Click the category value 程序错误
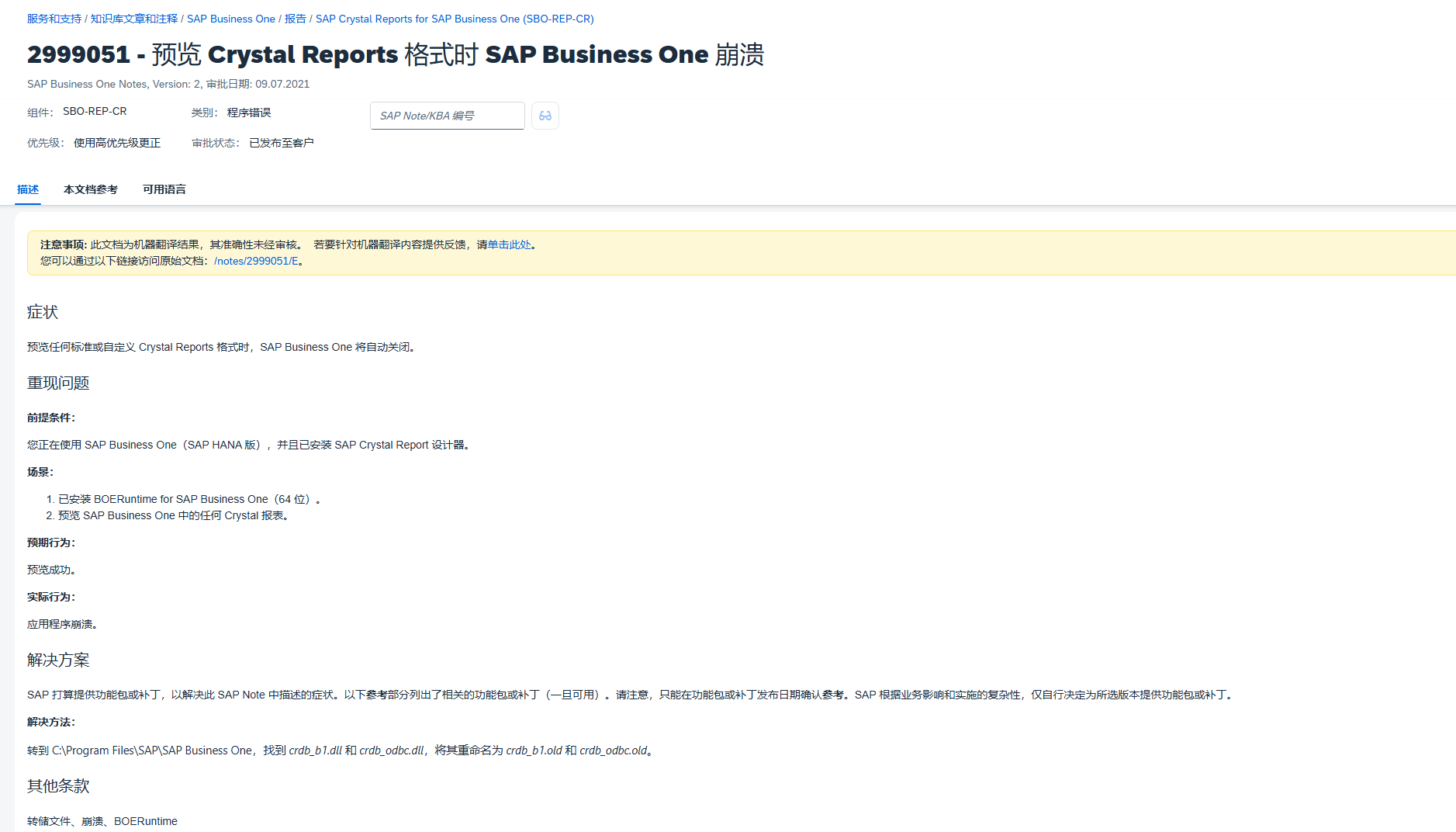The image size is (1456, 832). [x=249, y=113]
